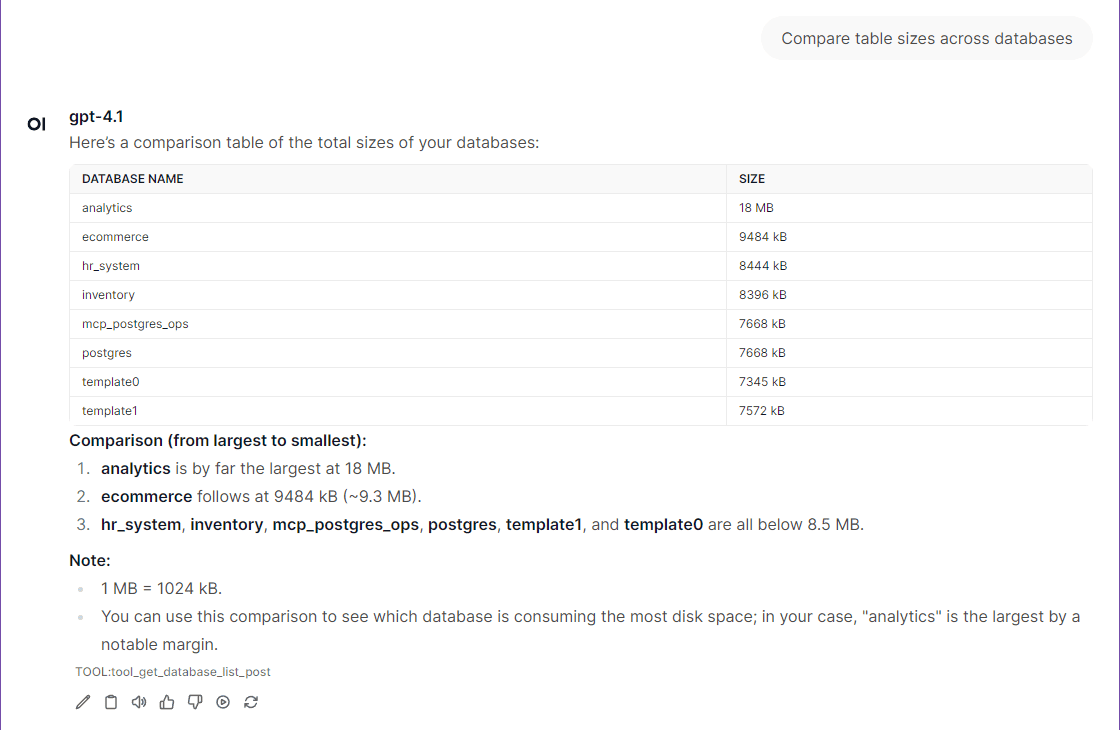This screenshot has height=730, width=1120.
Task: Play the response aloud via speaker icon
Action: click(x=138, y=702)
